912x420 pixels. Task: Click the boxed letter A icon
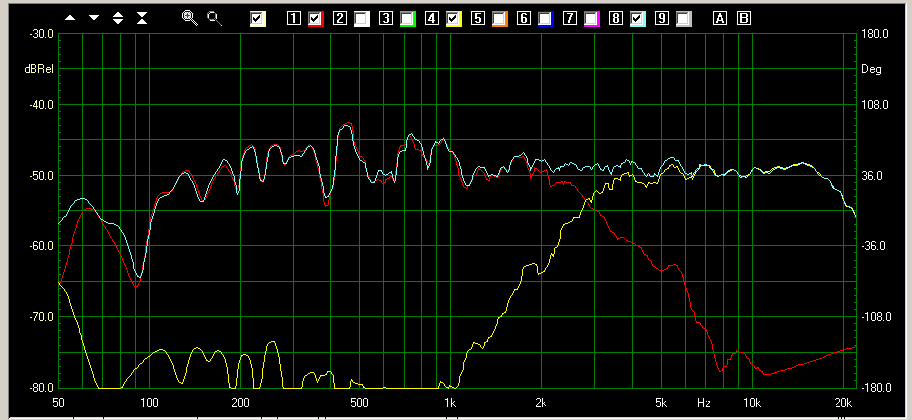(720, 18)
